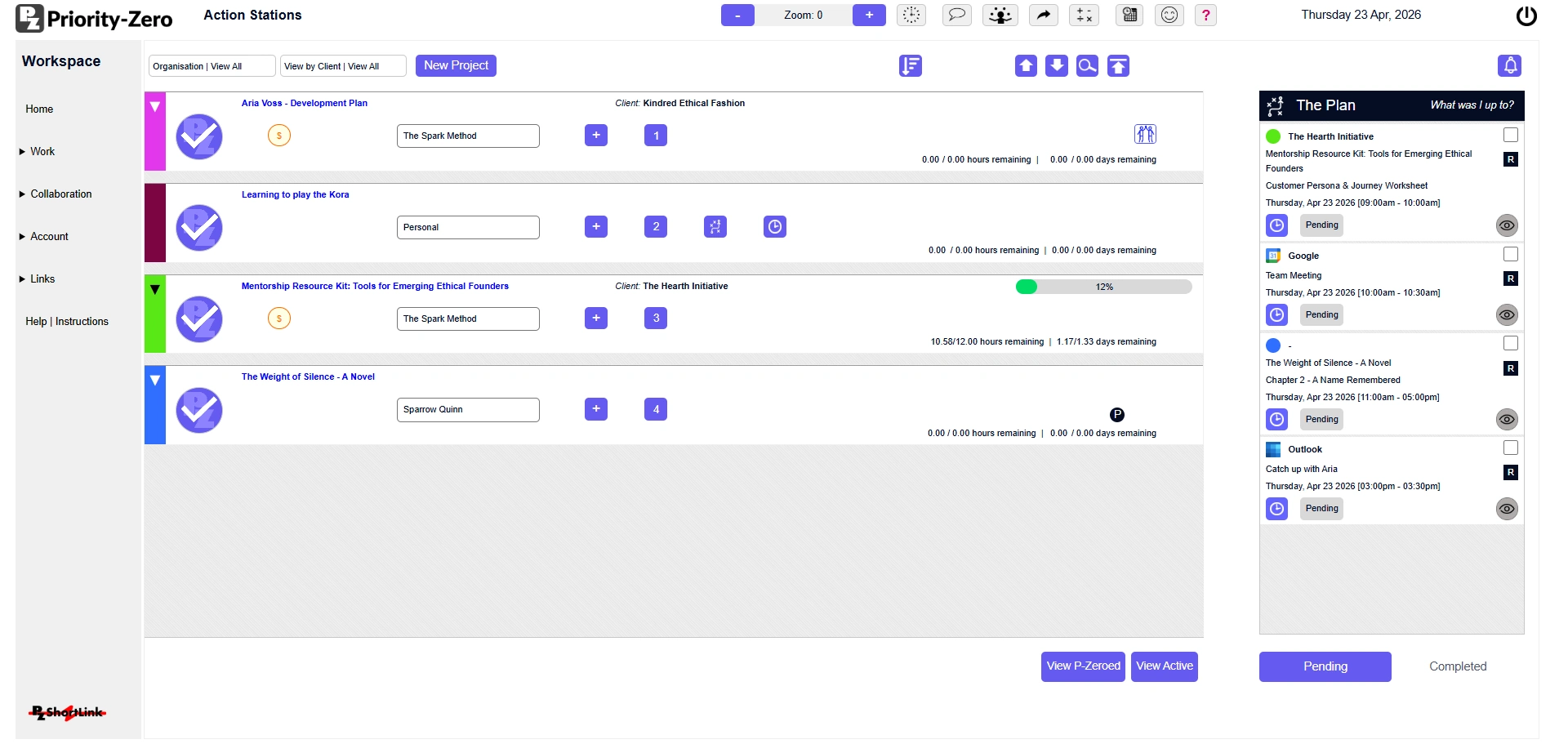Click the clock icon on Google Team Meeting item

[x=1277, y=314]
